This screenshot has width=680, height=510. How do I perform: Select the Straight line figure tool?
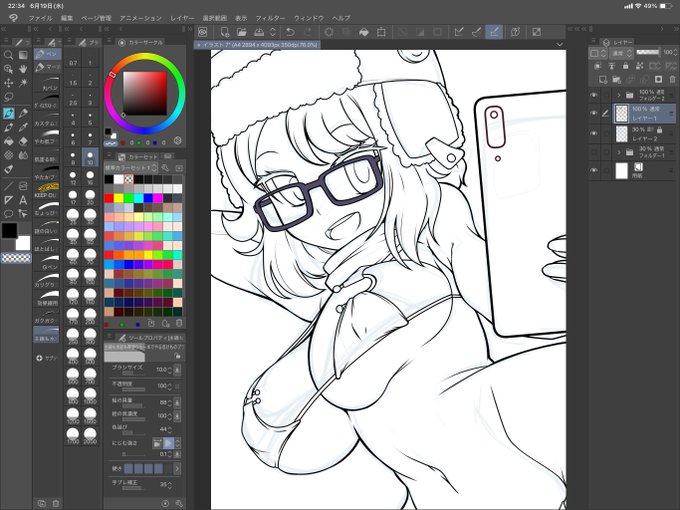(8, 186)
